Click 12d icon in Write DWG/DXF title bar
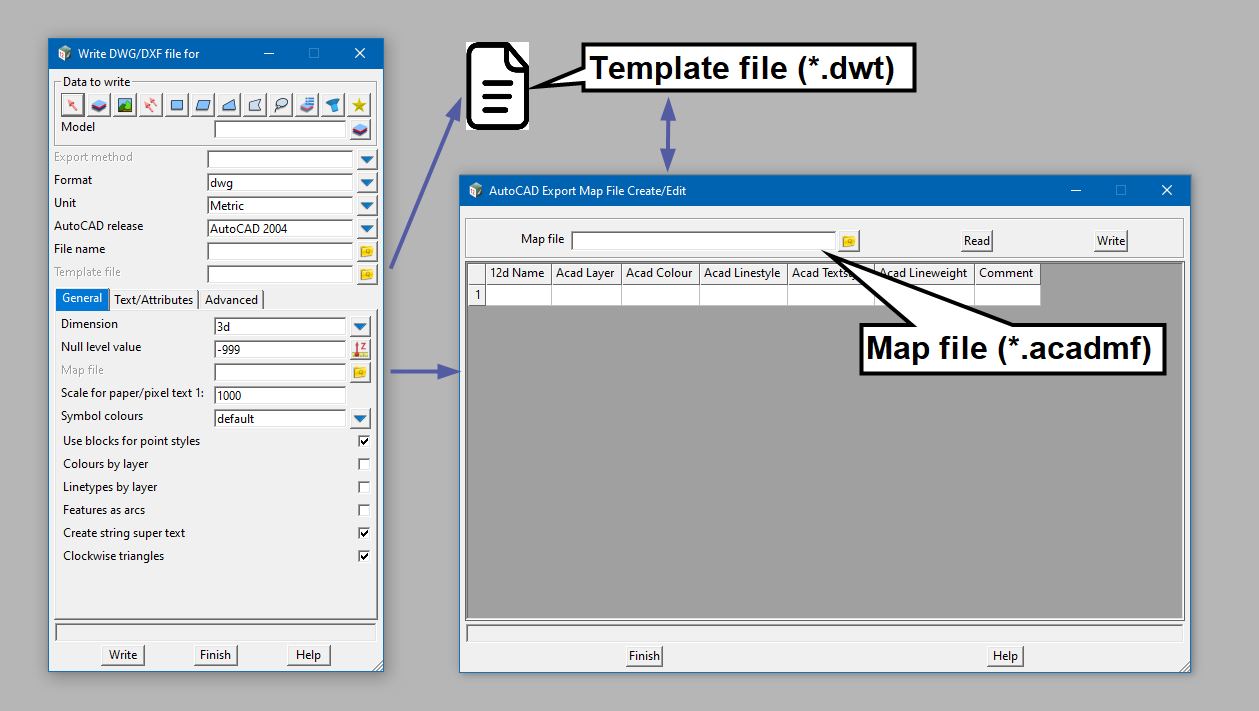Screen dimensions: 1259x711 coord(65,53)
